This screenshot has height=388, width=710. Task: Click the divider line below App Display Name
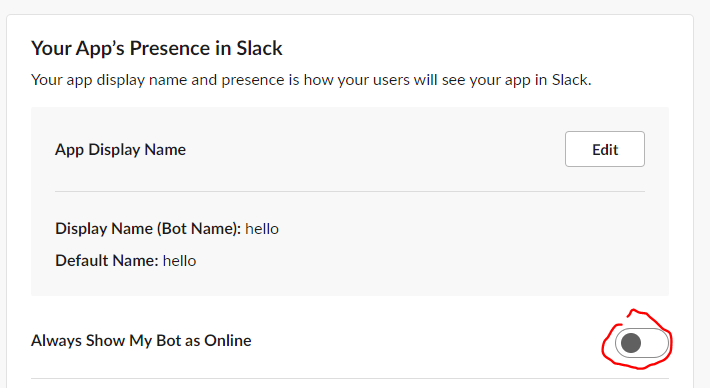(350, 192)
